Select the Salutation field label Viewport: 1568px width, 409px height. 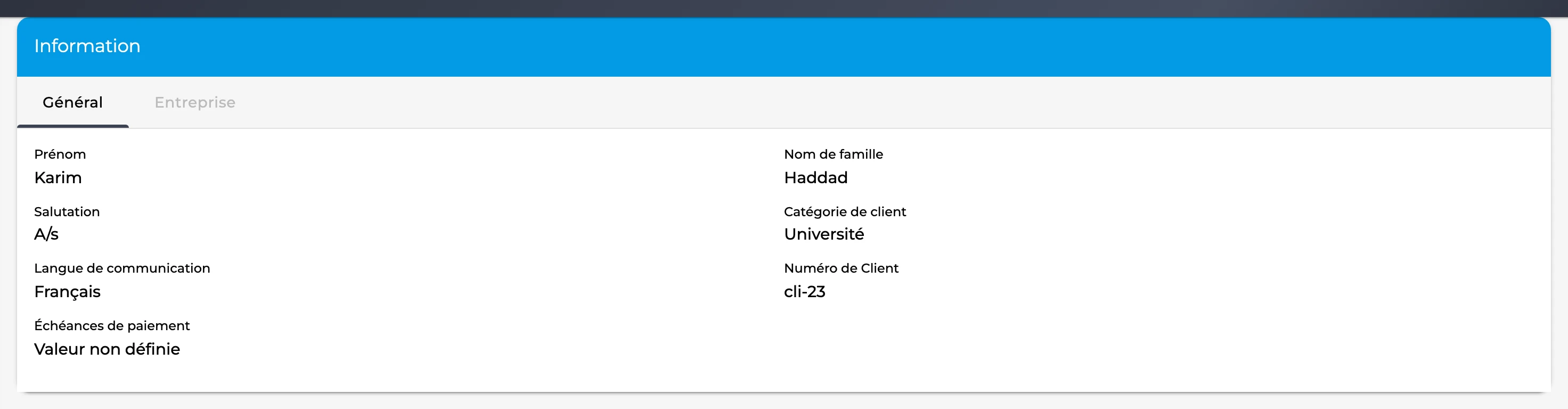[67, 211]
